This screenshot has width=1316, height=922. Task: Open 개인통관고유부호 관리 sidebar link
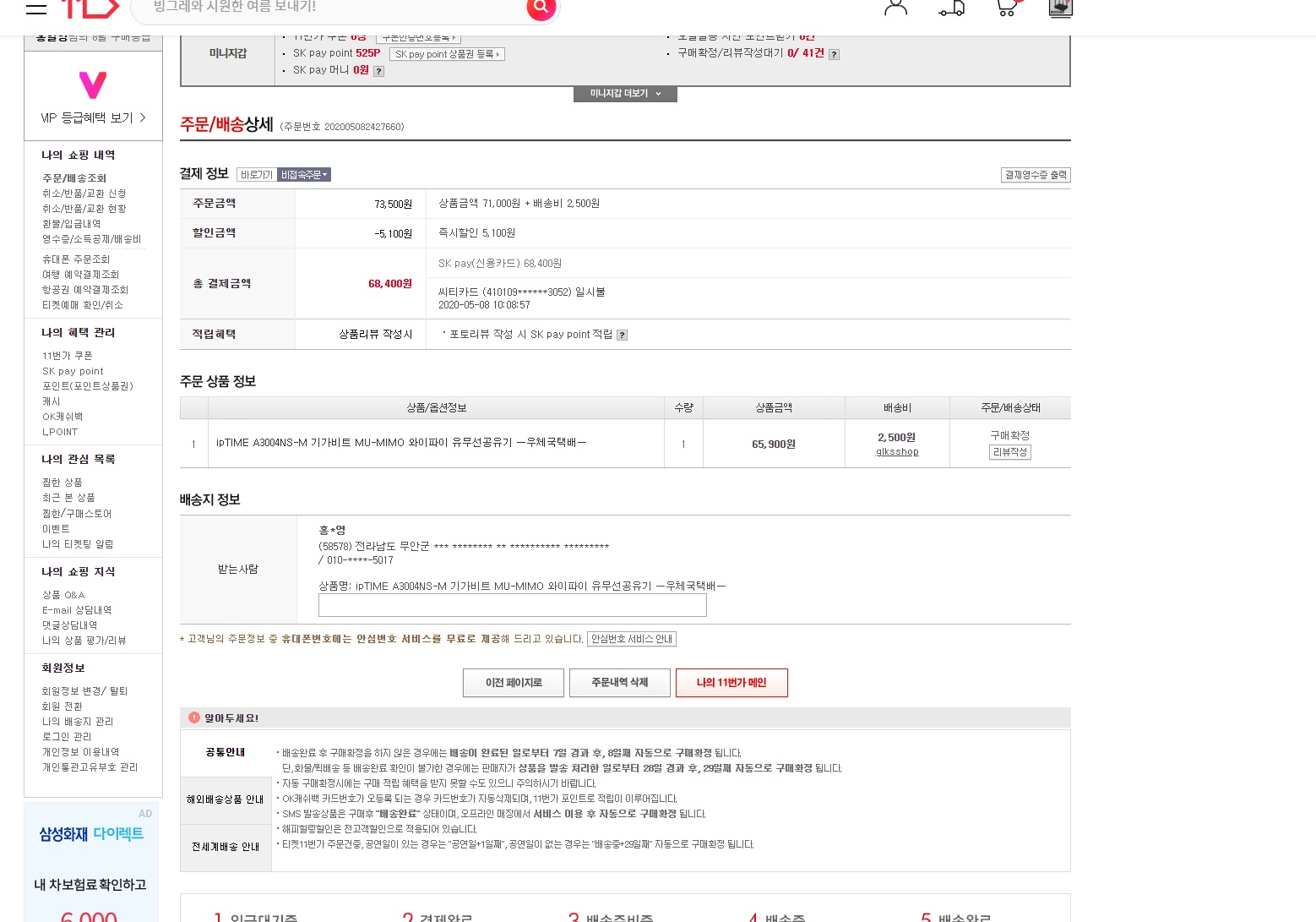90,767
